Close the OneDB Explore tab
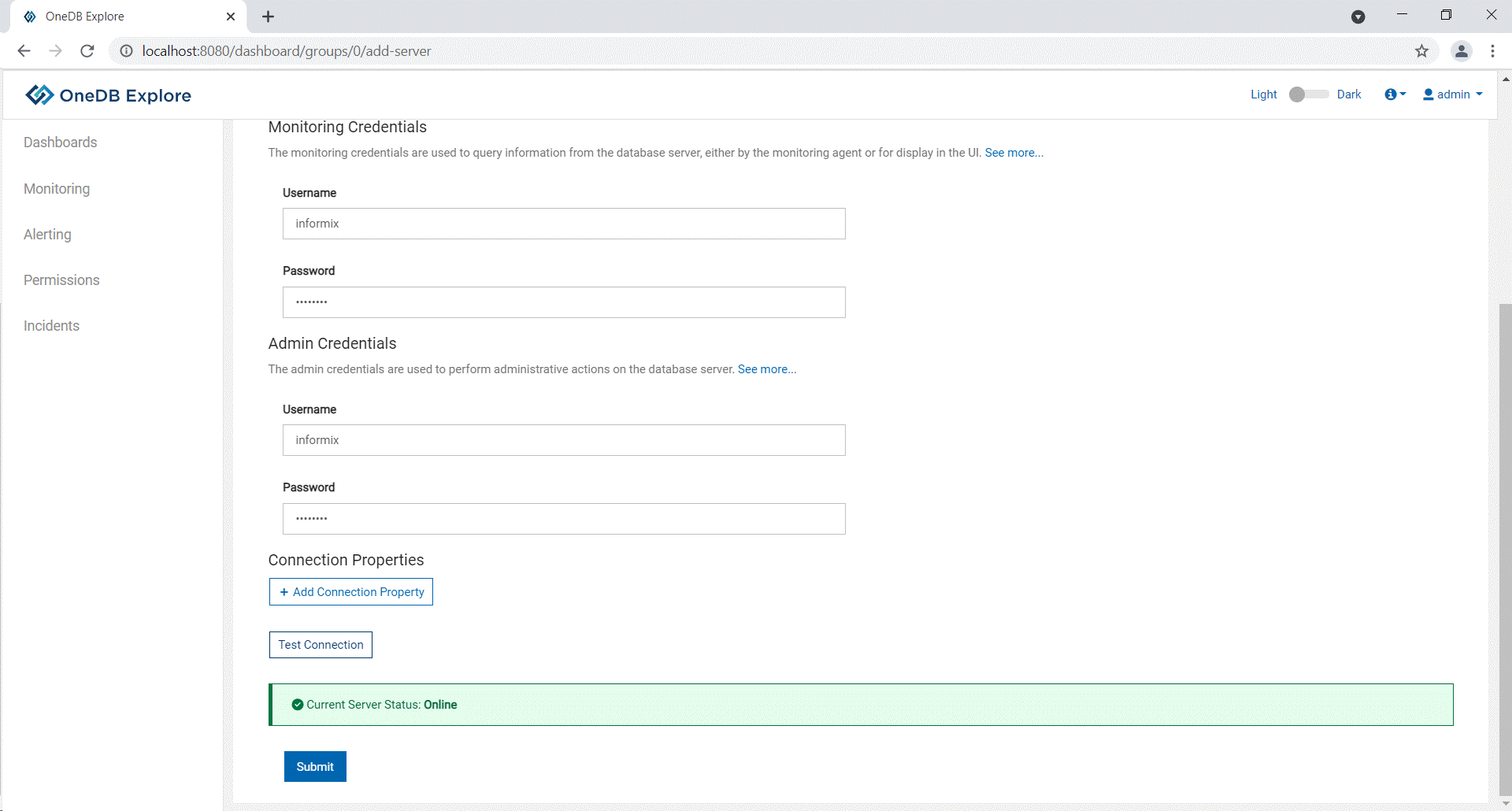This screenshot has width=1512, height=811. tap(231, 17)
